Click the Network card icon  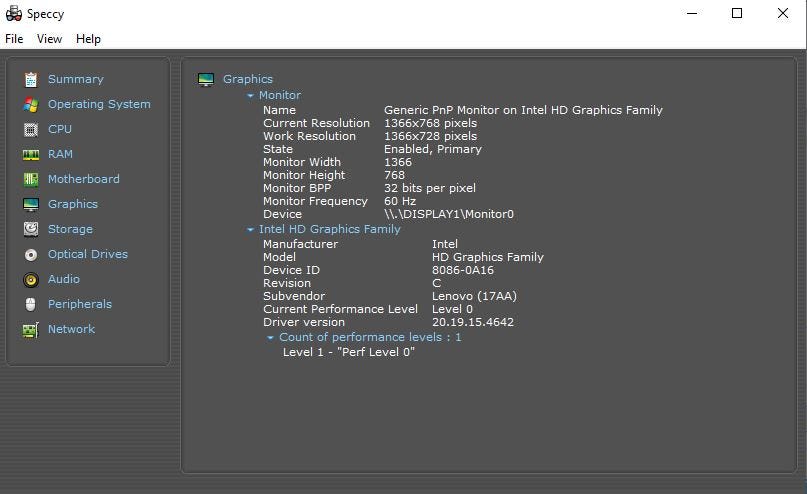(31, 330)
